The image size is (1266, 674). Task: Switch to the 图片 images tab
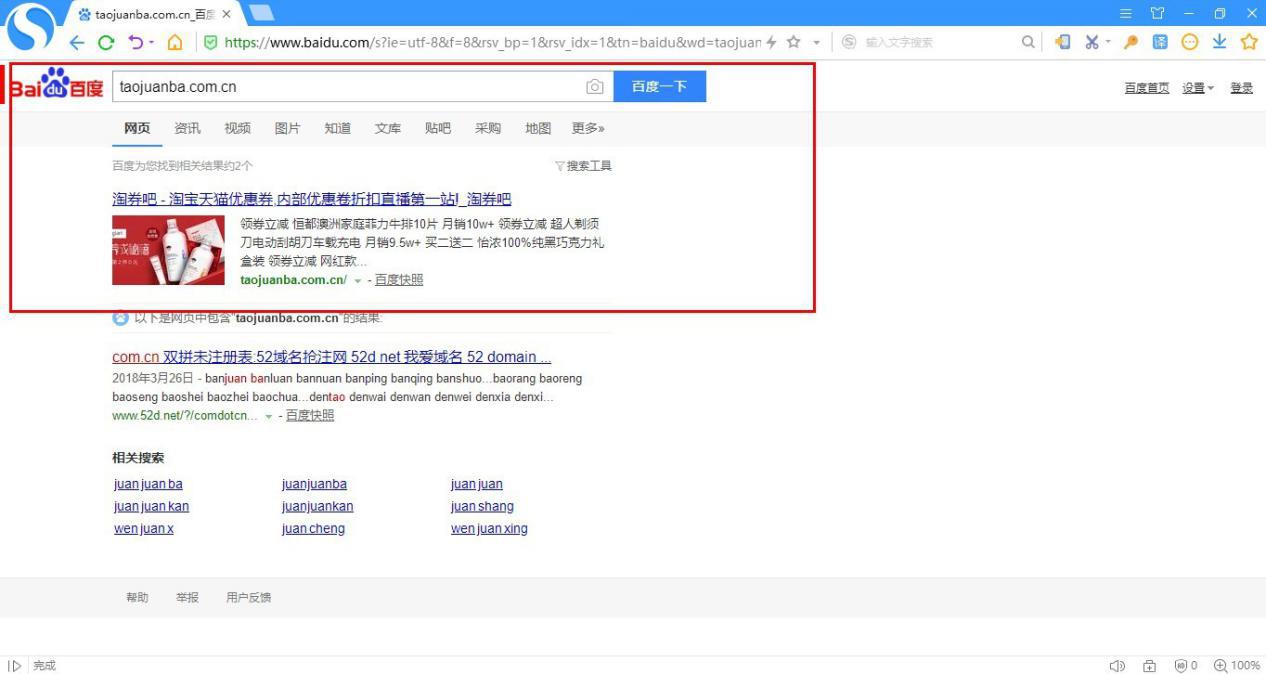coord(287,128)
